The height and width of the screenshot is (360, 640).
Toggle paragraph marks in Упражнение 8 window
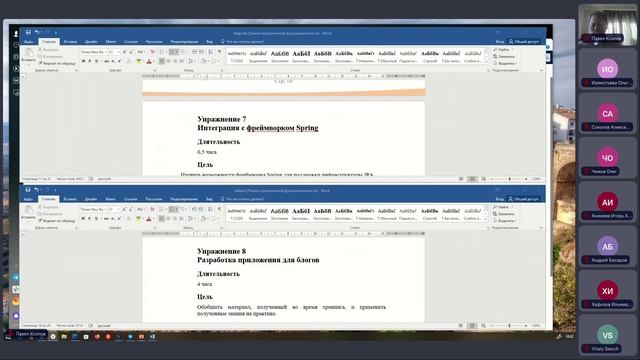pyautogui.click(x=220, y=209)
